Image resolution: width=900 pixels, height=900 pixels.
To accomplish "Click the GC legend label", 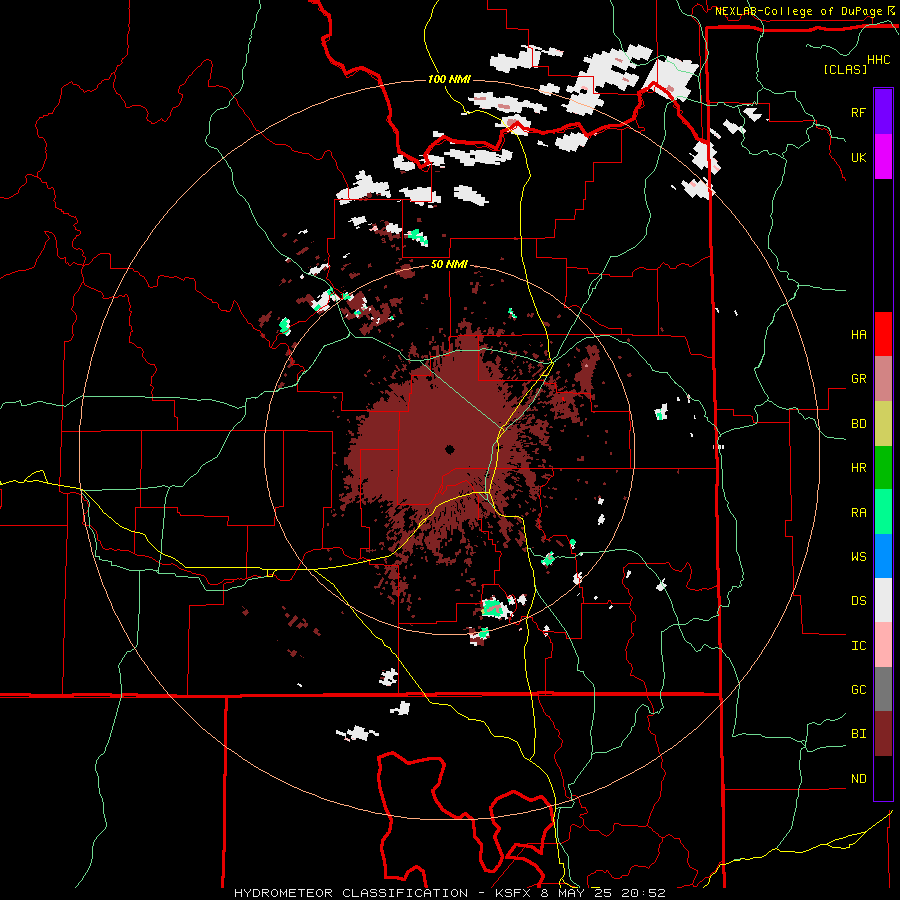I will [858, 690].
